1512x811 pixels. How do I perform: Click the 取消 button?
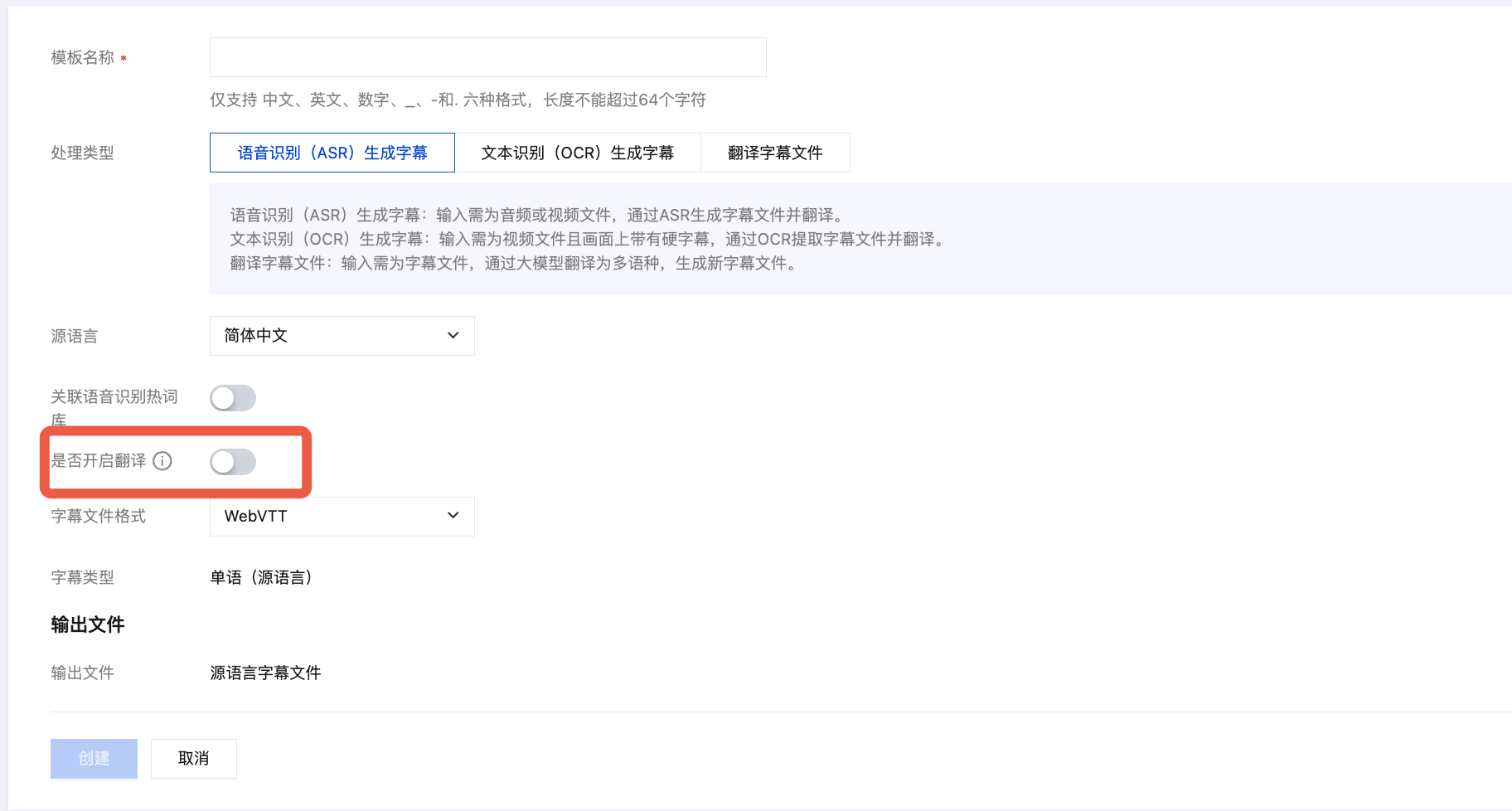pyautogui.click(x=194, y=759)
